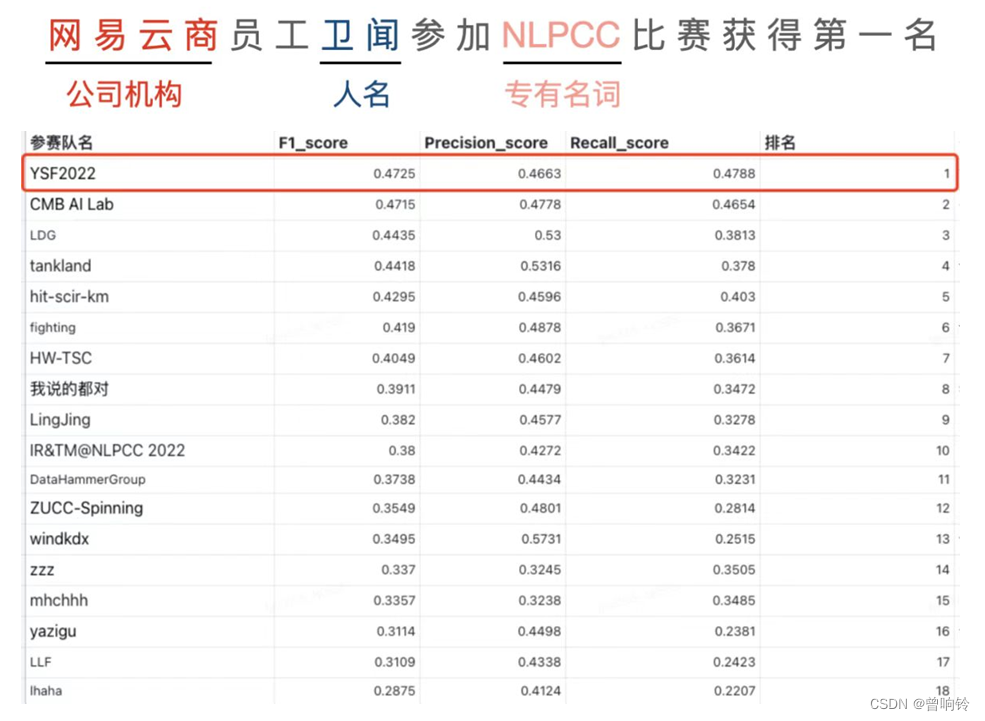Click the 参赛队名 column header
The height and width of the screenshot is (721, 985).
62,143
